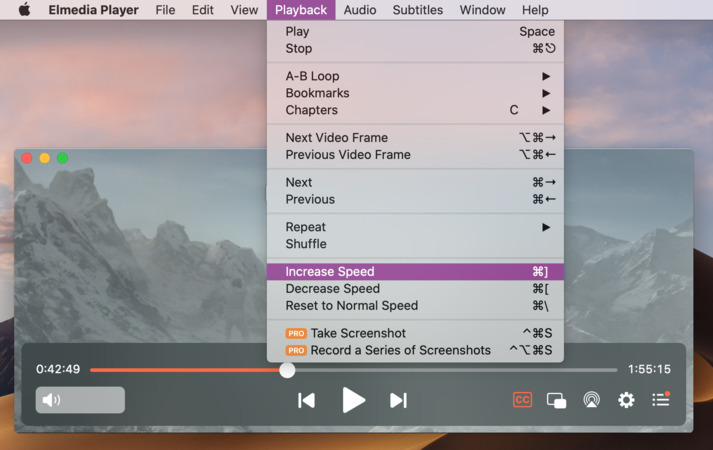This screenshot has height=450, width=713.
Task: Click the seek bar playhead knob
Action: click(x=287, y=370)
